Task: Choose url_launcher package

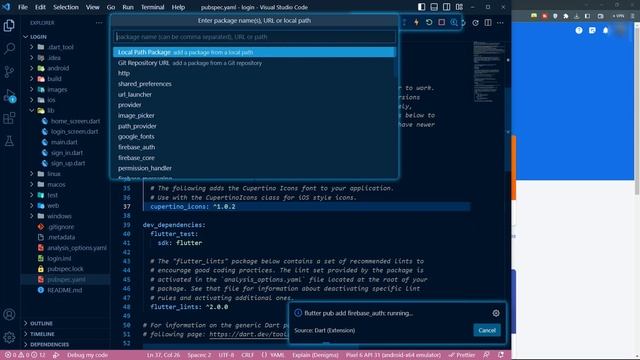Action: coord(255,95)
